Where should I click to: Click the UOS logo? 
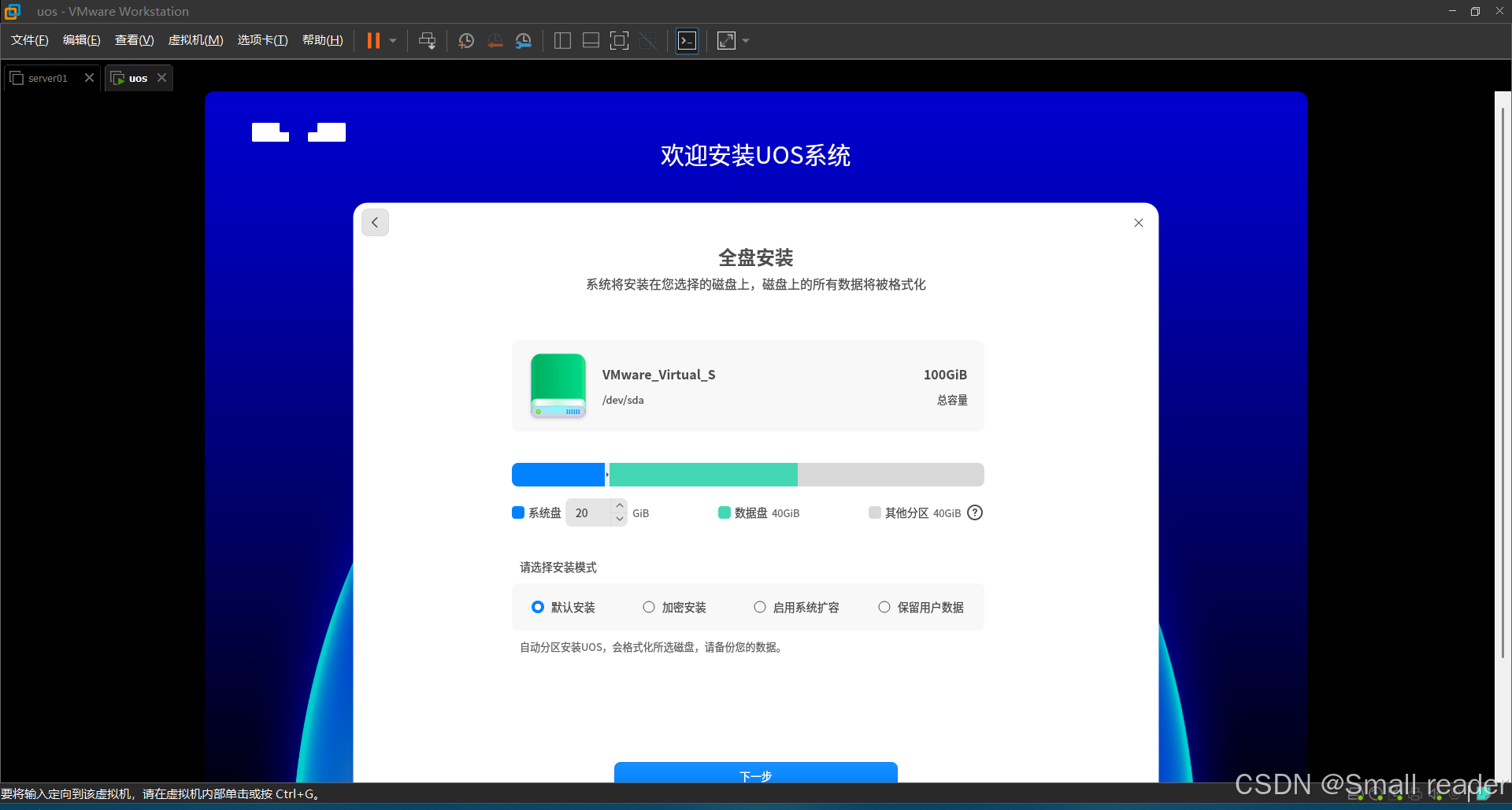[298, 132]
